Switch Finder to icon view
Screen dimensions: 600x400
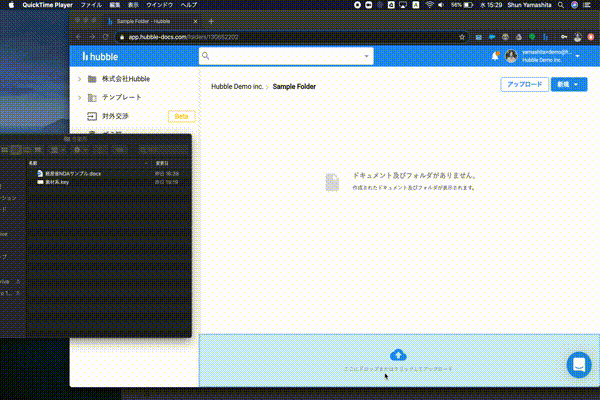click(x=5, y=150)
